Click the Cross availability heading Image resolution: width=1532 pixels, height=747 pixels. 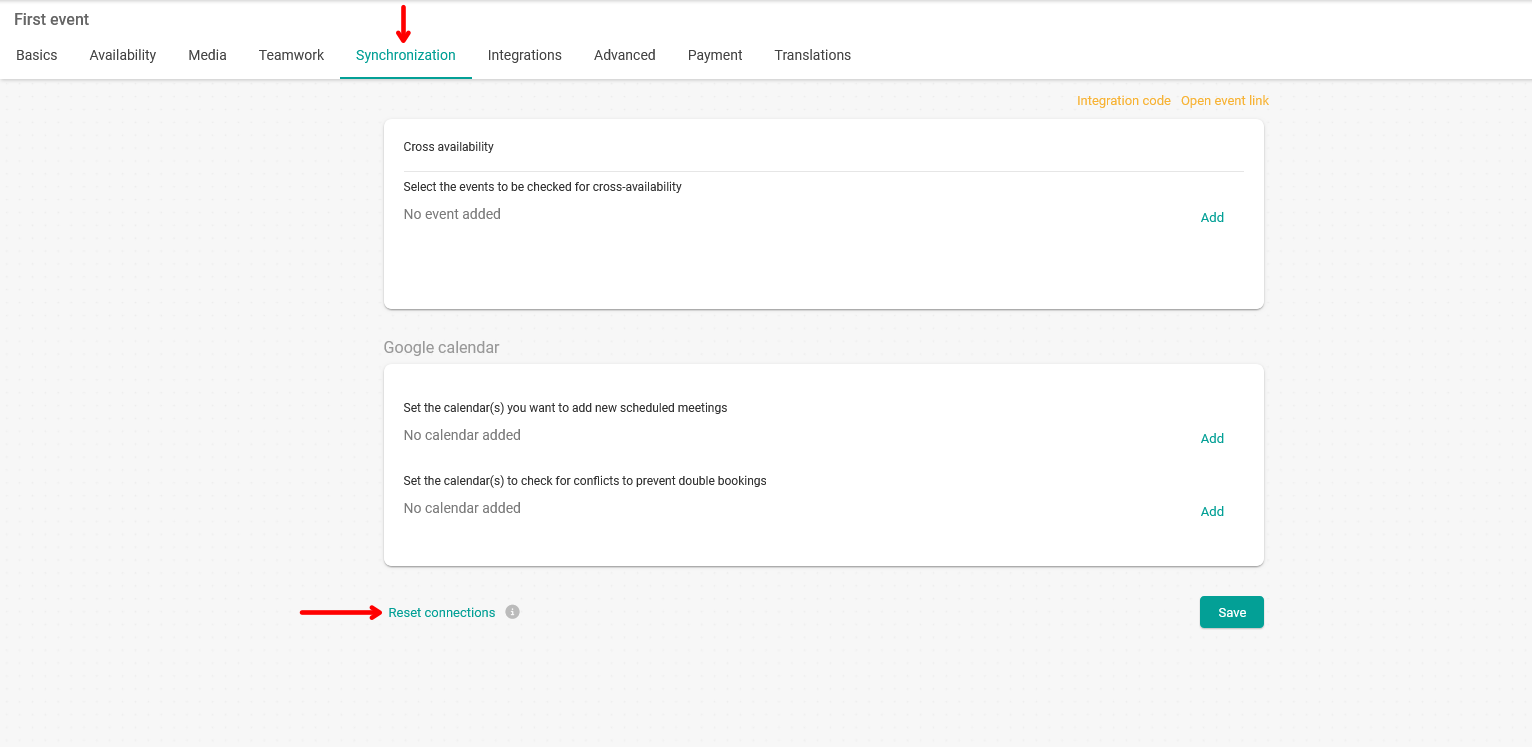click(449, 147)
